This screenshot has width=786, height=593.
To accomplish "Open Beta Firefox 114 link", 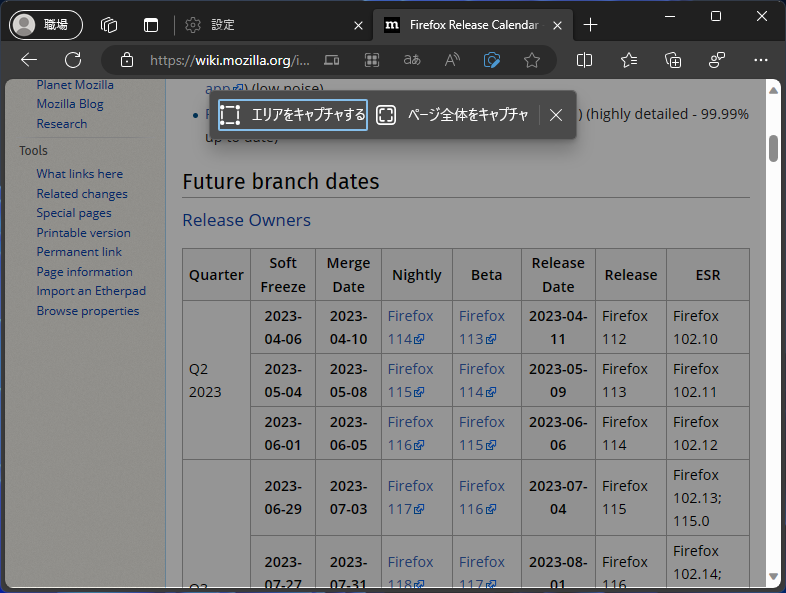I will pos(482,380).
